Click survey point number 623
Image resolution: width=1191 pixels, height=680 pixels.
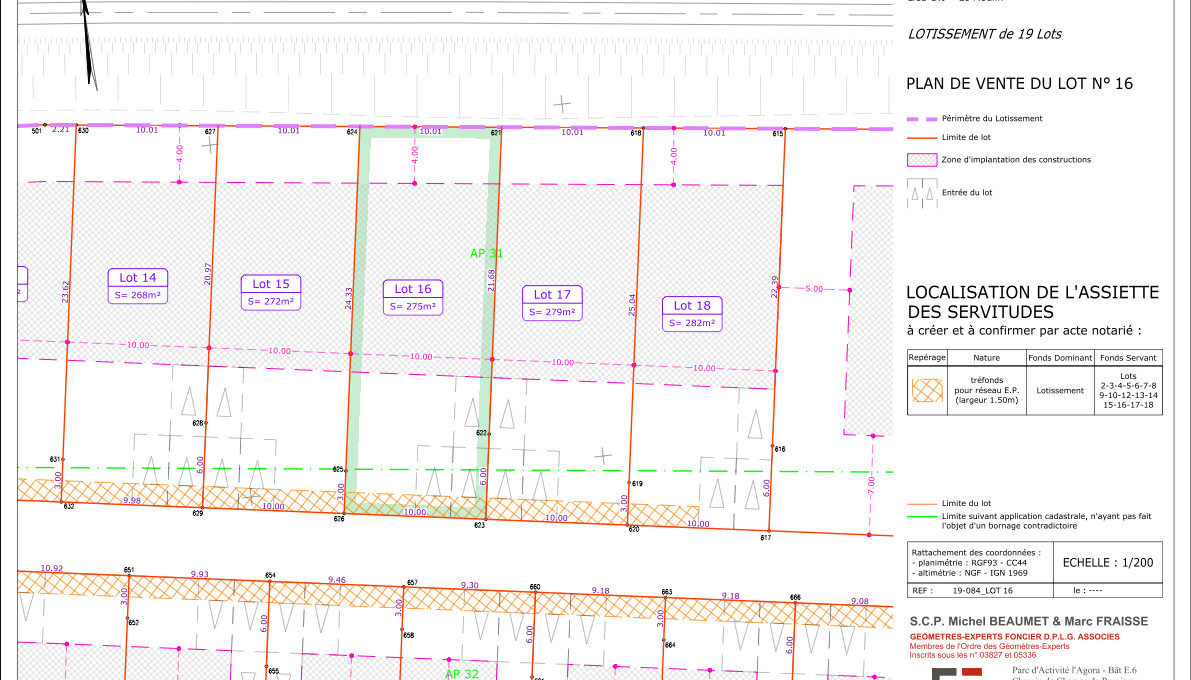point(479,525)
